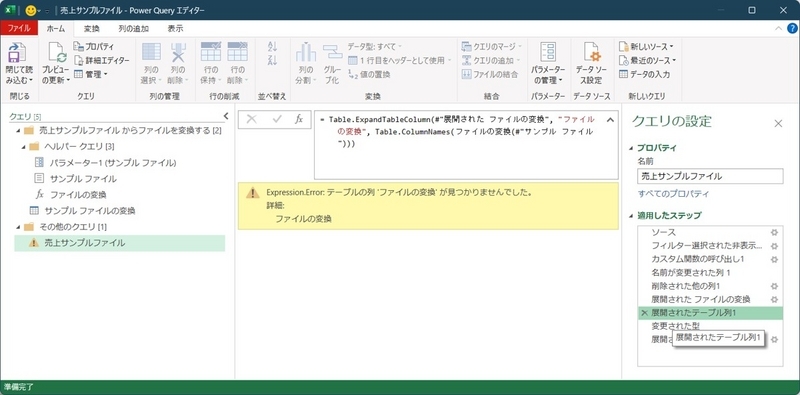Select 売上サンプルファイル query with warning
Viewport: 800px width, 395px height.
[x=119, y=243]
